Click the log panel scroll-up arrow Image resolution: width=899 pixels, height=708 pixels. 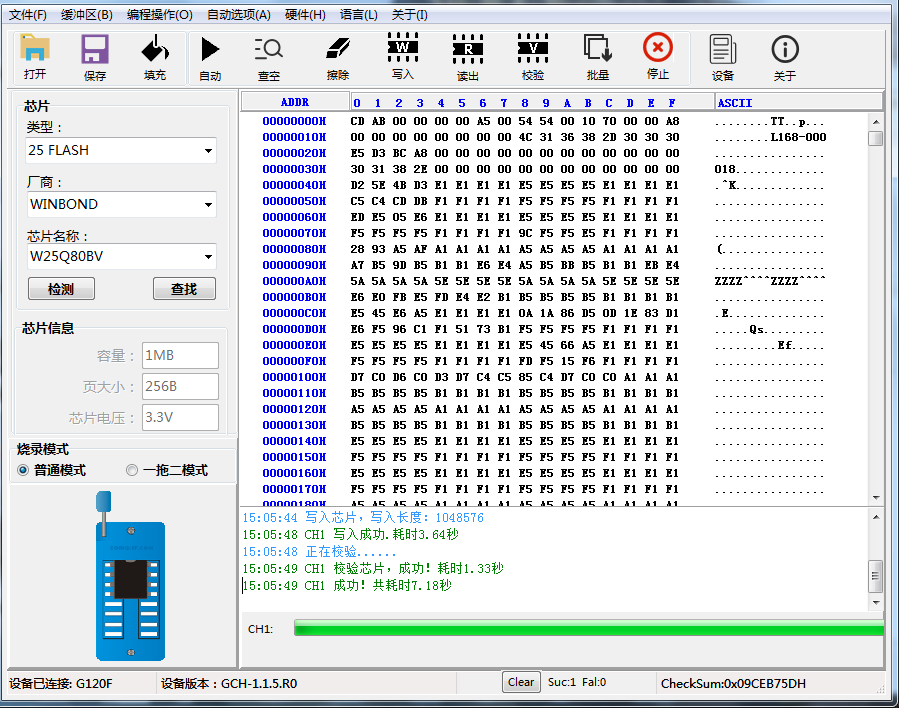pyautogui.click(x=875, y=517)
